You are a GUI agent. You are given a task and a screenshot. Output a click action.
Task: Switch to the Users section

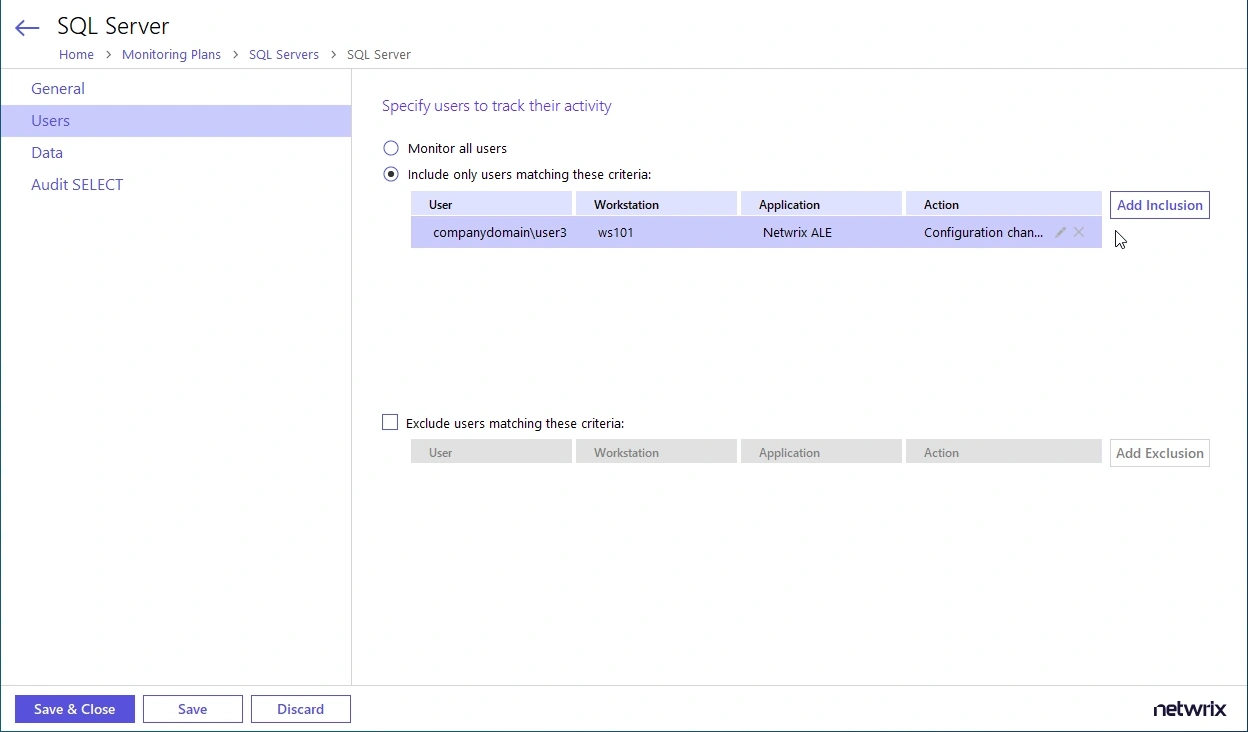[x=50, y=120]
